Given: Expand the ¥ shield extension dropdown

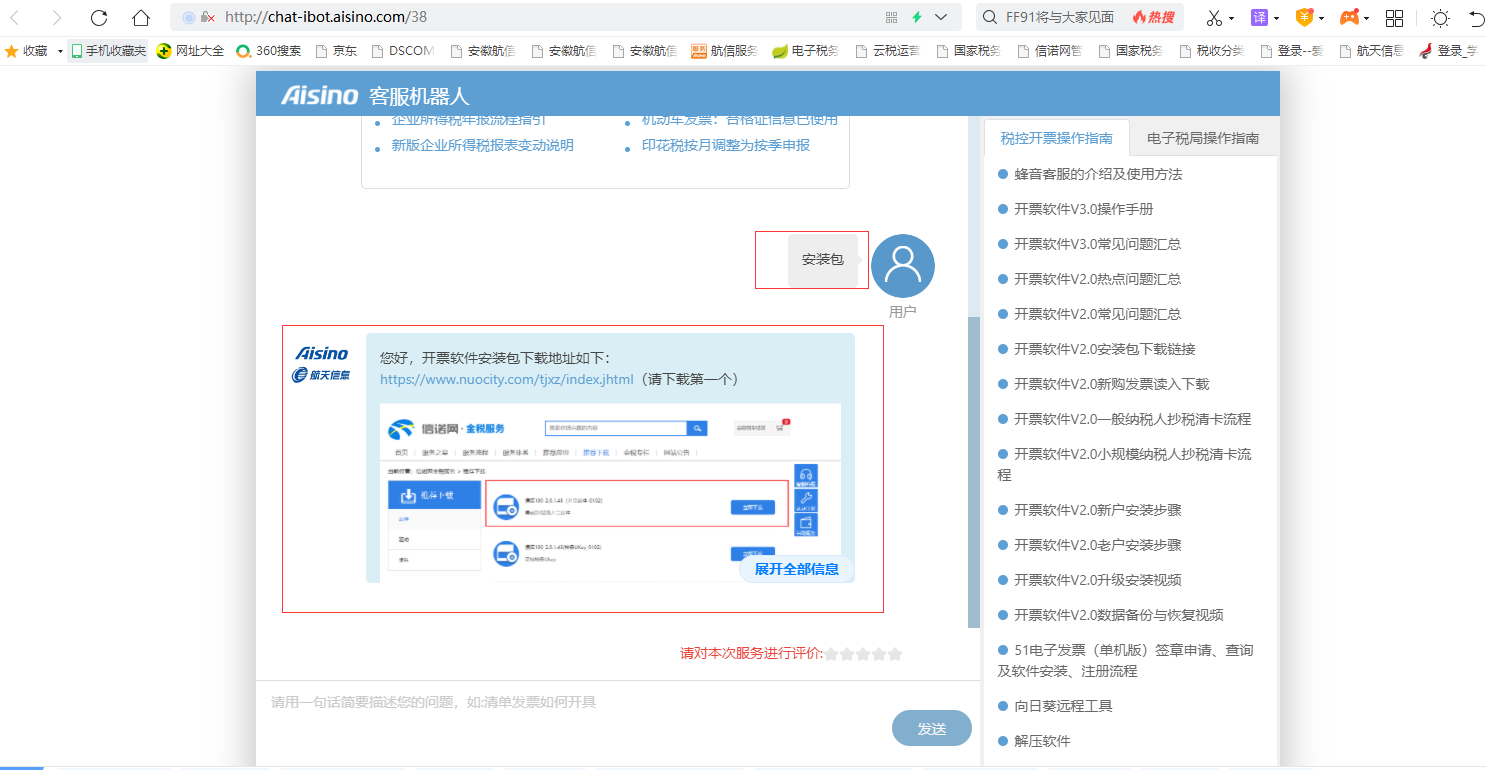Looking at the screenshot, I should [1321, 18].
